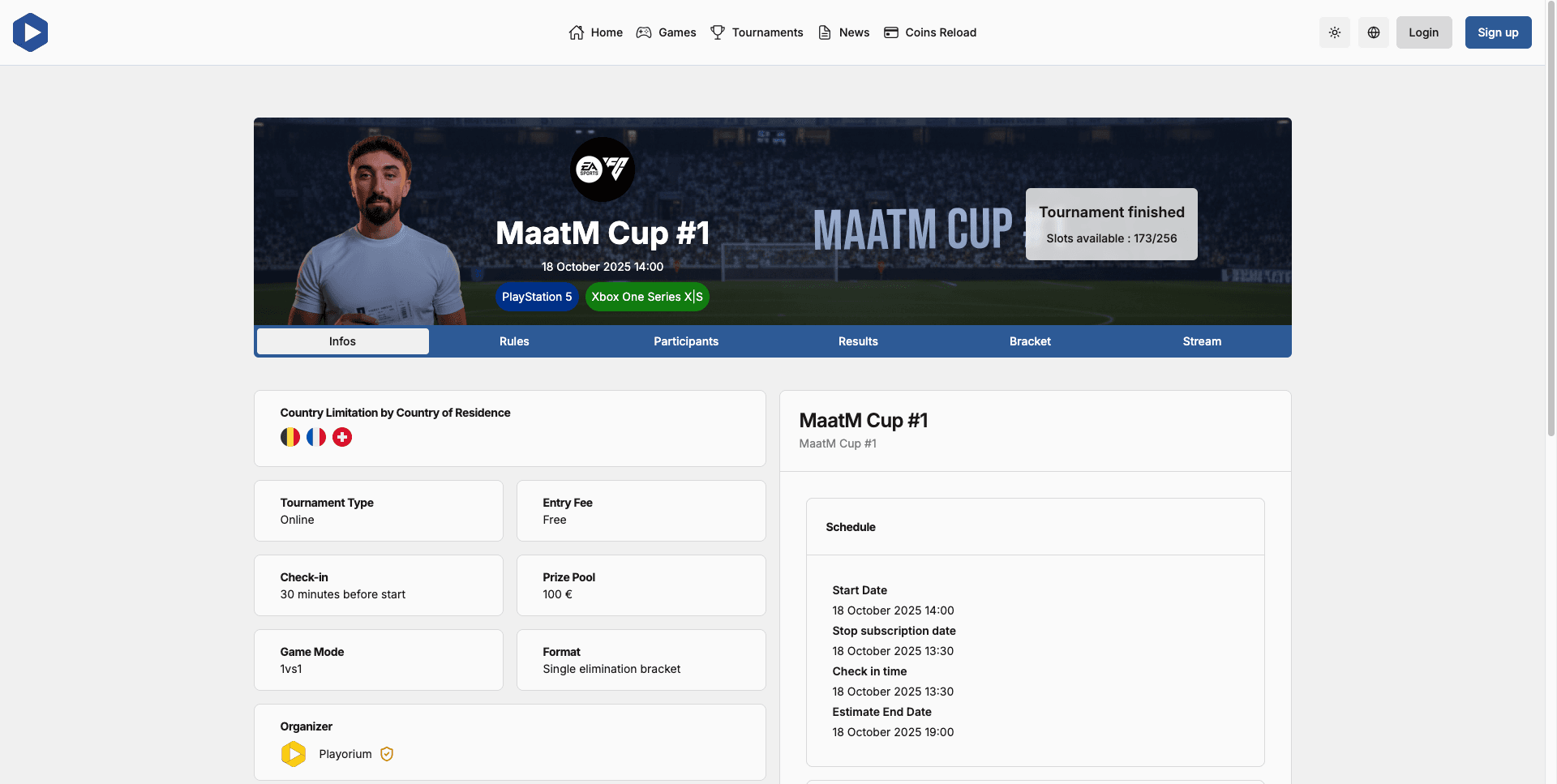Screen dimensions: 1557x784
Task: Click the yellow Playorium organizer logo
Action: coord(294,754)
